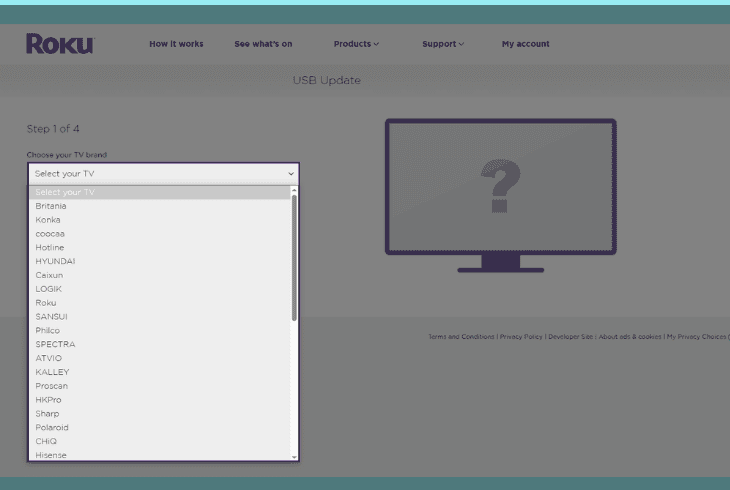Open About ads & cookies link
The height and width of the screenshot is (490, 730).
pos(629,336)
